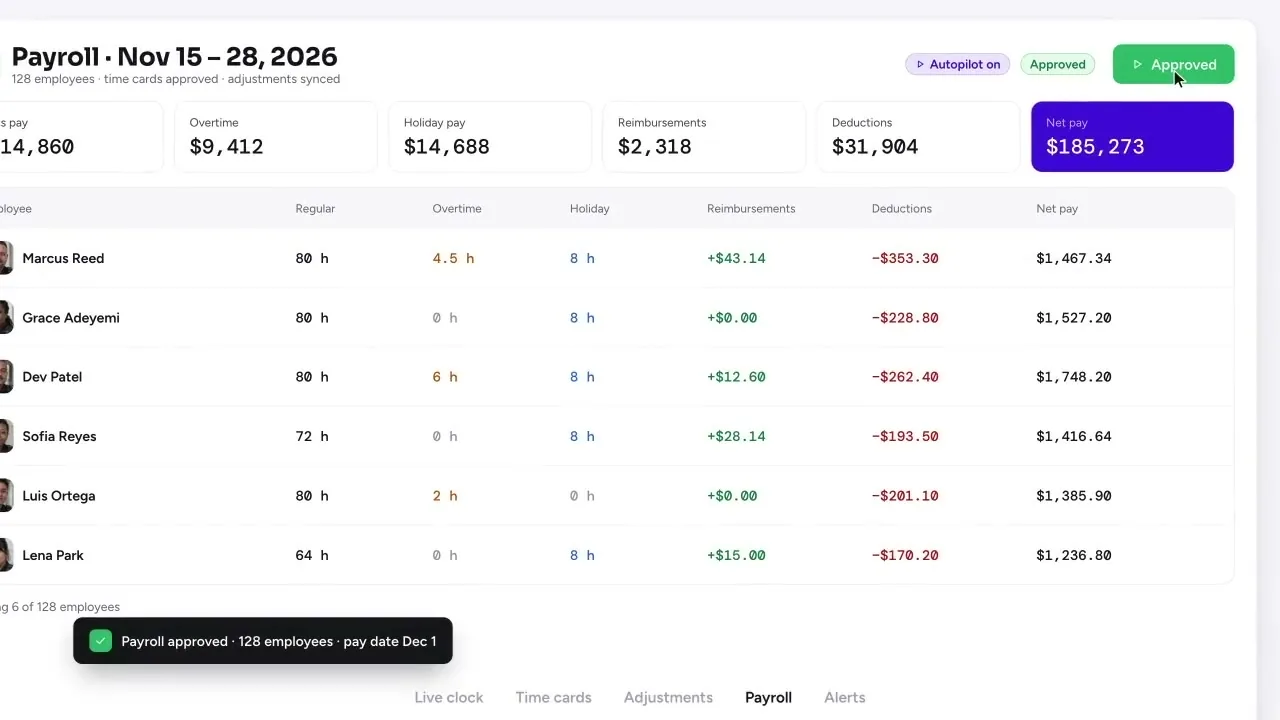Click Sofia Reyes's avatar
The height and width of the screenshot is (720, 1280).
point(5,436)
